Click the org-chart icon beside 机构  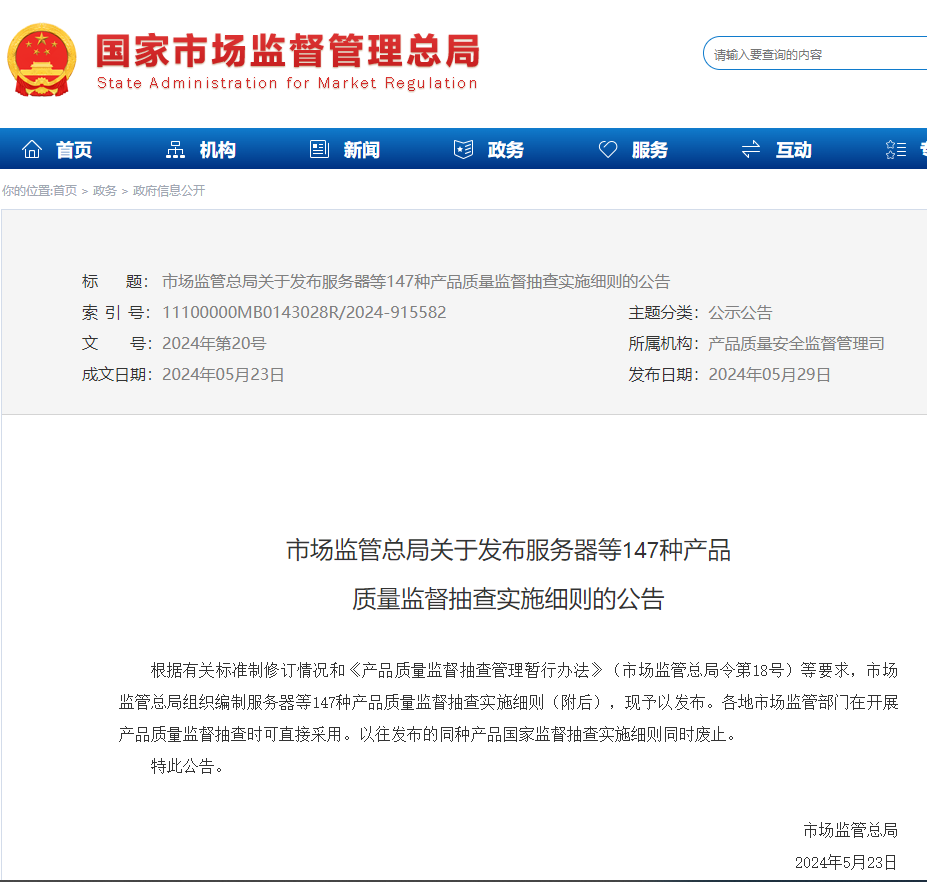coord(175,150)
